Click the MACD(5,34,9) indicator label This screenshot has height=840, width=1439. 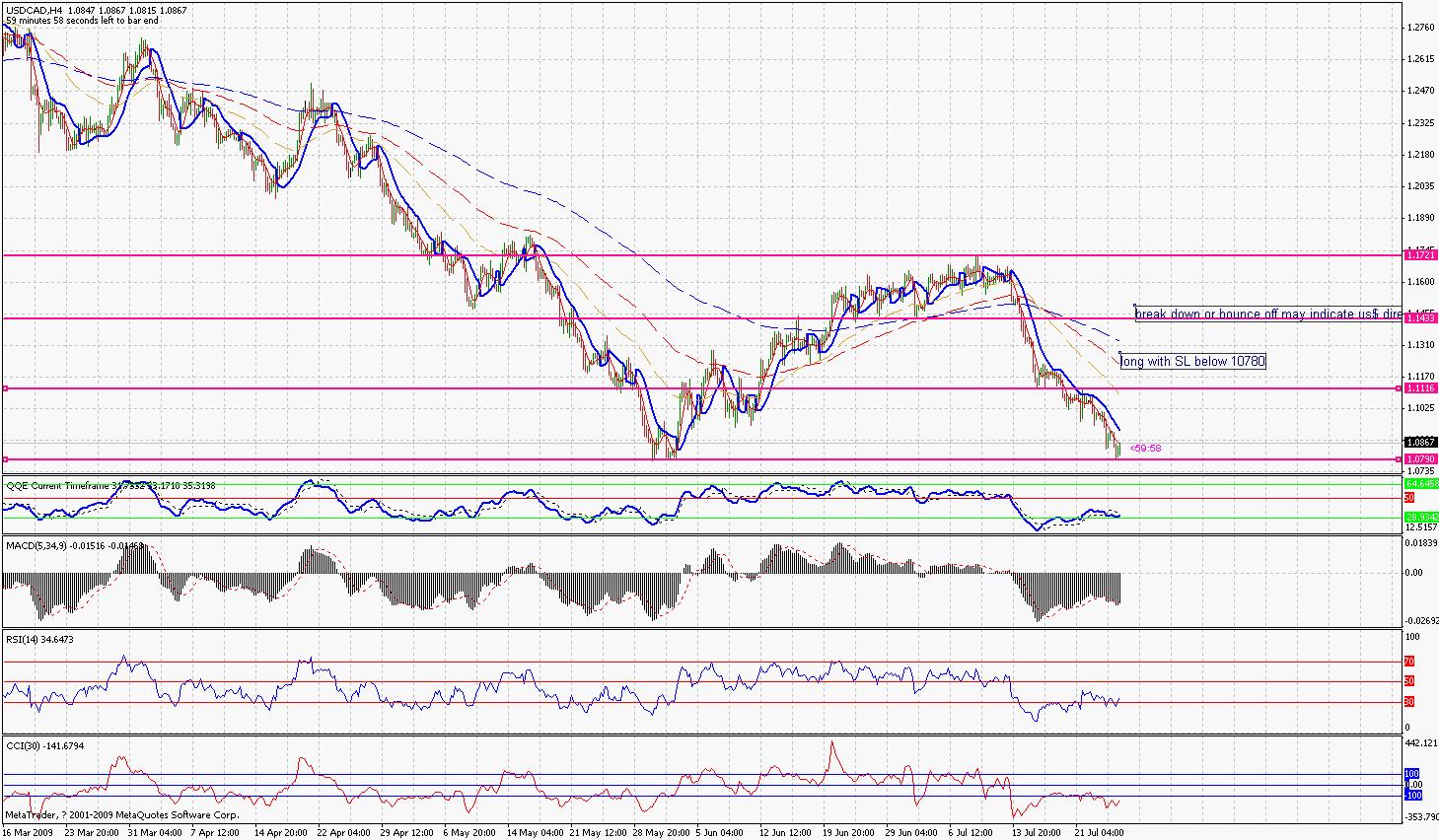point(75,545)
